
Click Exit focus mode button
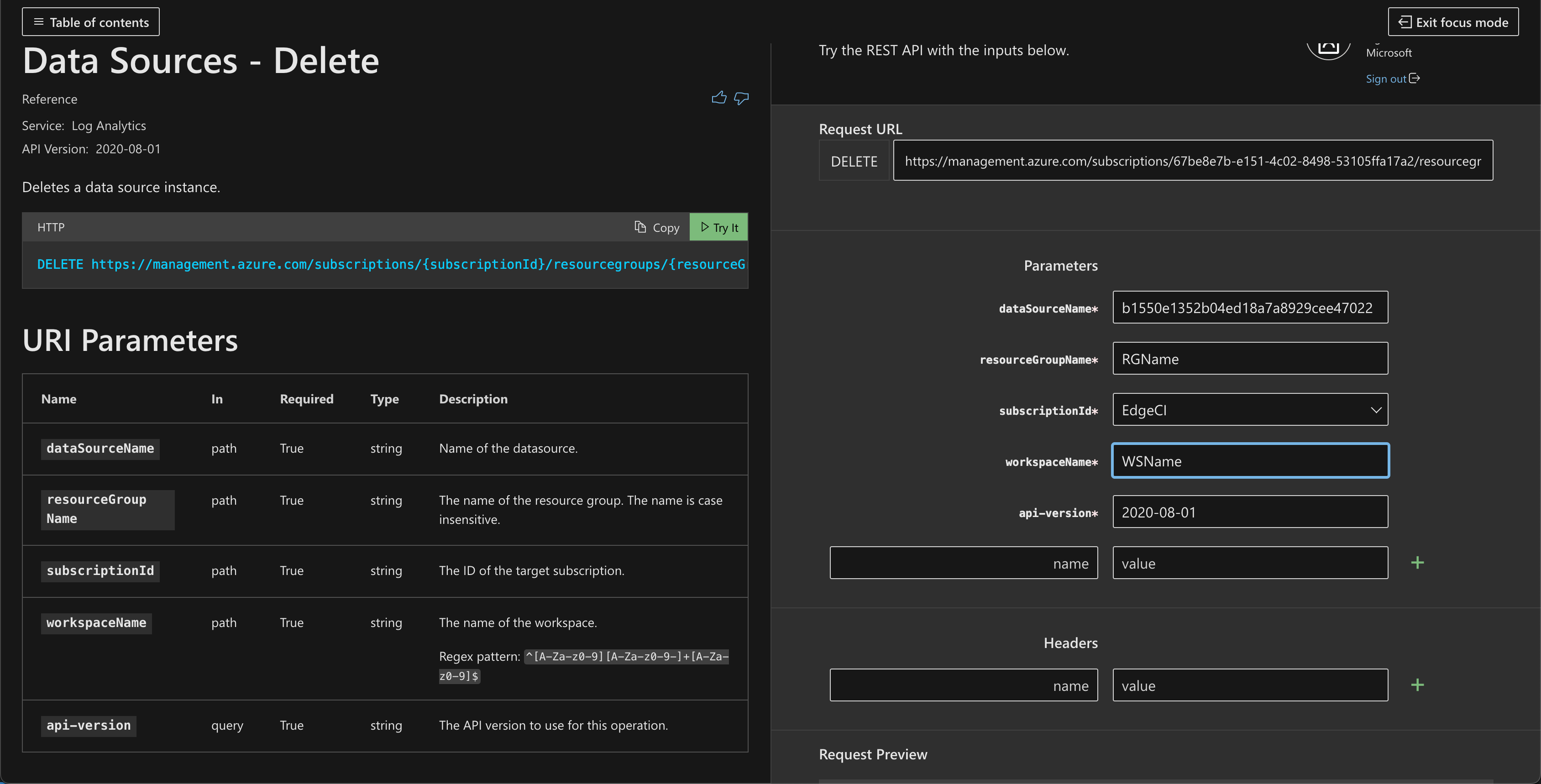coord(1453,22)
